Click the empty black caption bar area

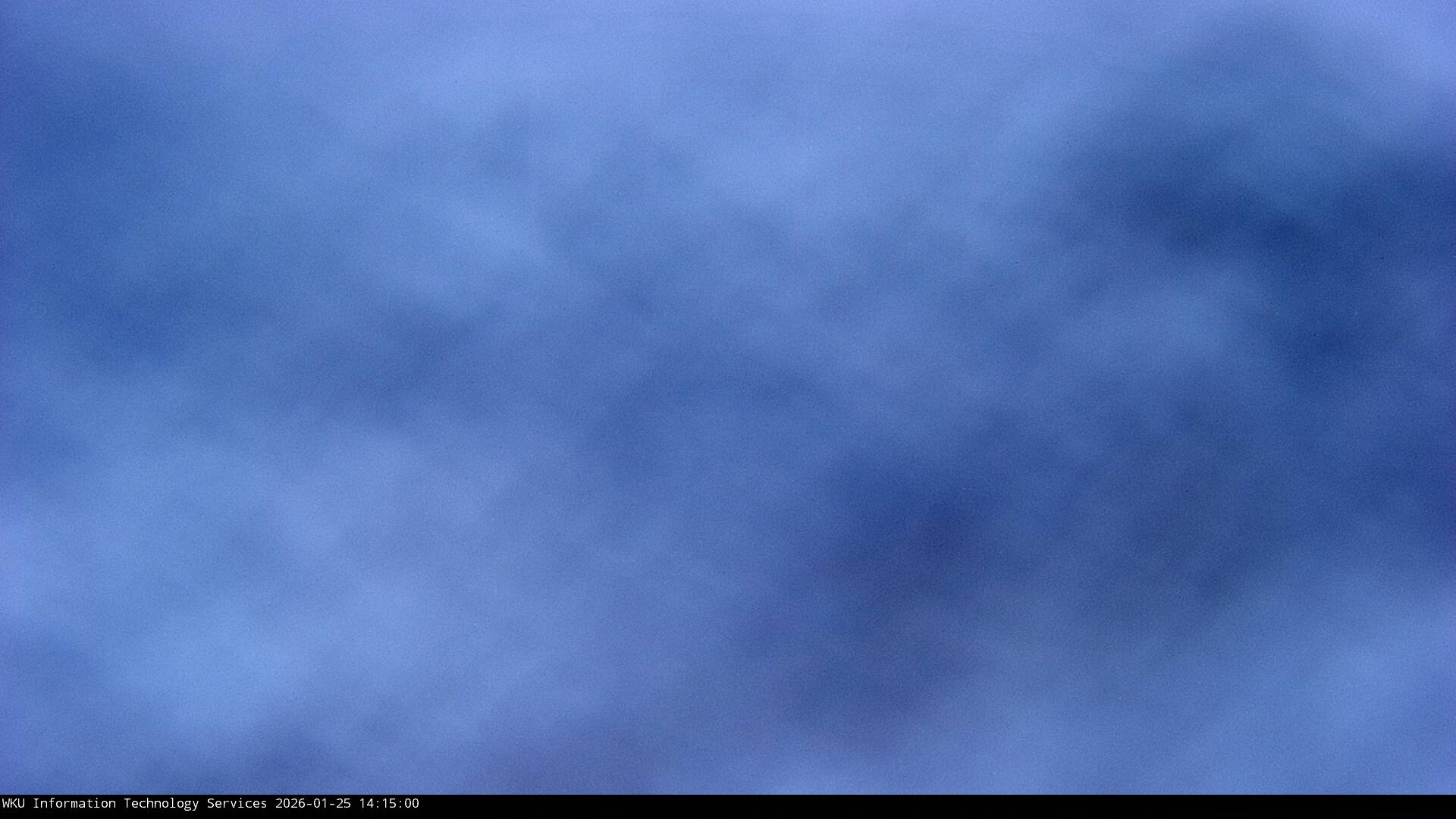point(910,807)
